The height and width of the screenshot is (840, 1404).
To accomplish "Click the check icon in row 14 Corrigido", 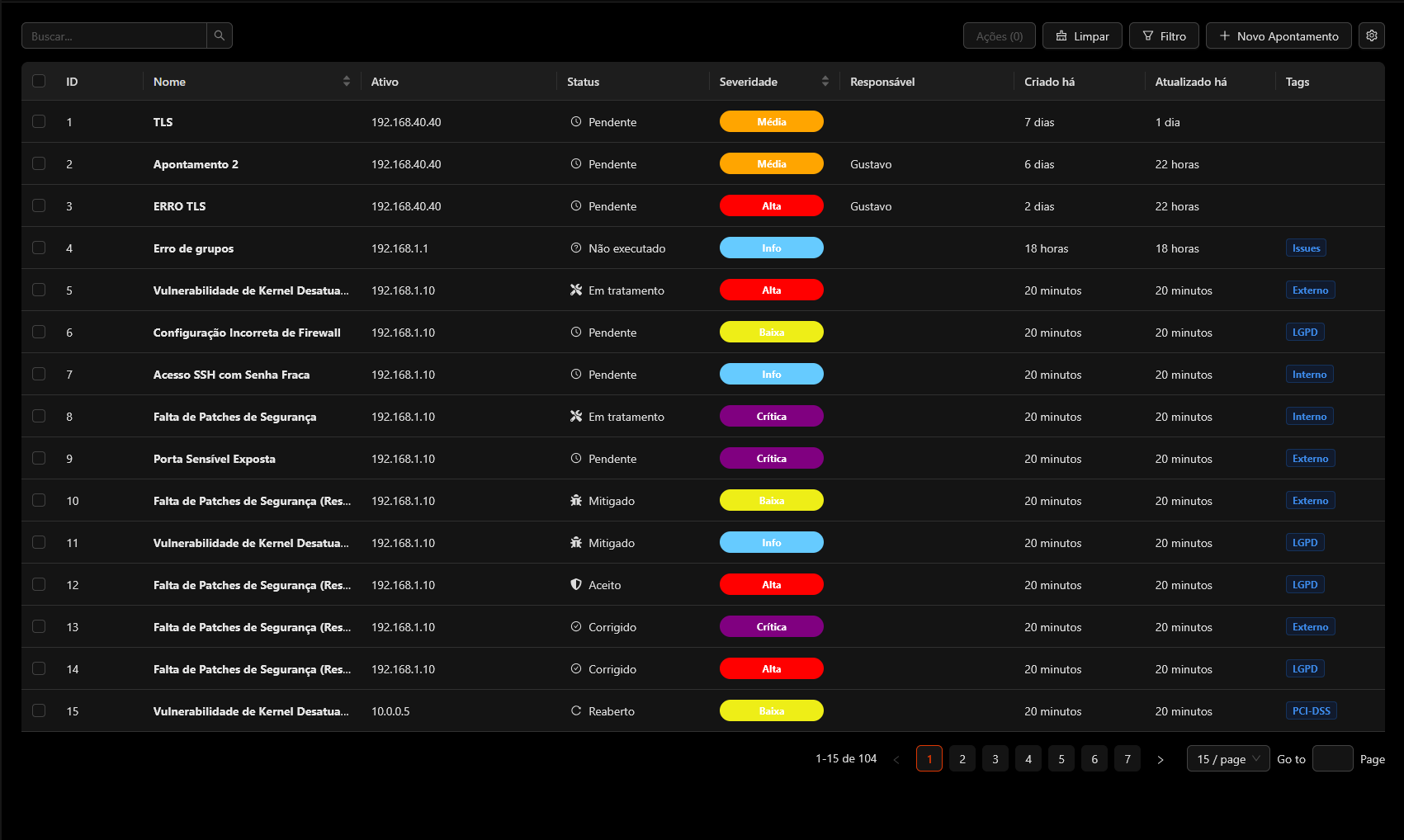I will 576,668.
